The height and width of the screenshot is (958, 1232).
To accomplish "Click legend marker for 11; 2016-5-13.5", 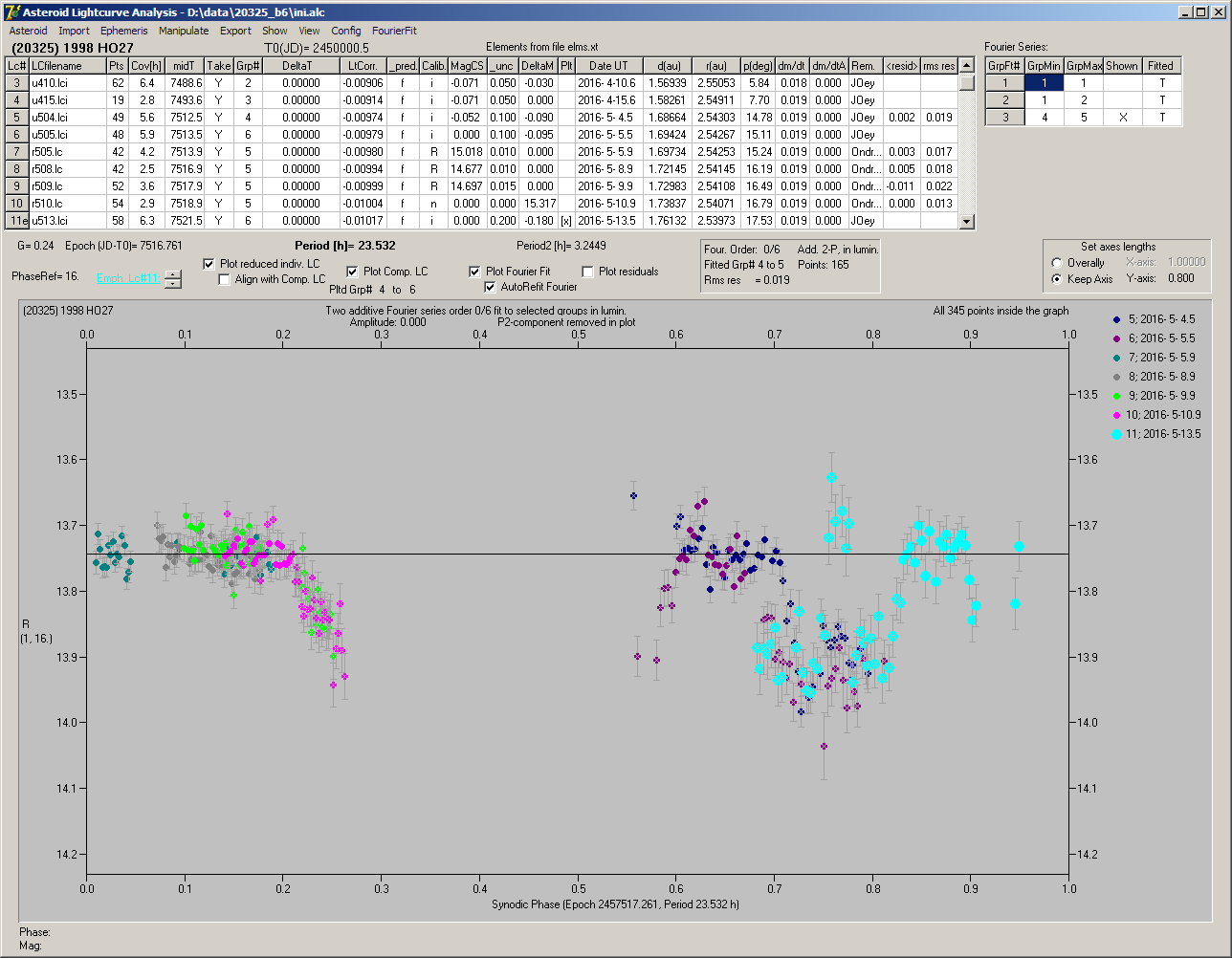I will pyautogui.click(x=1116, y=434).
